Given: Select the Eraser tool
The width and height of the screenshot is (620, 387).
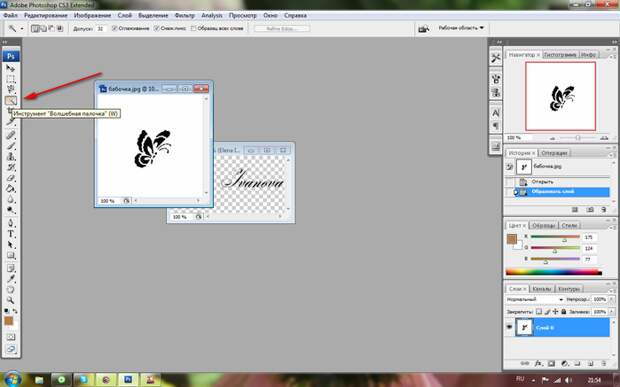Looking at the screenshot, I should (x=10, y=178).
